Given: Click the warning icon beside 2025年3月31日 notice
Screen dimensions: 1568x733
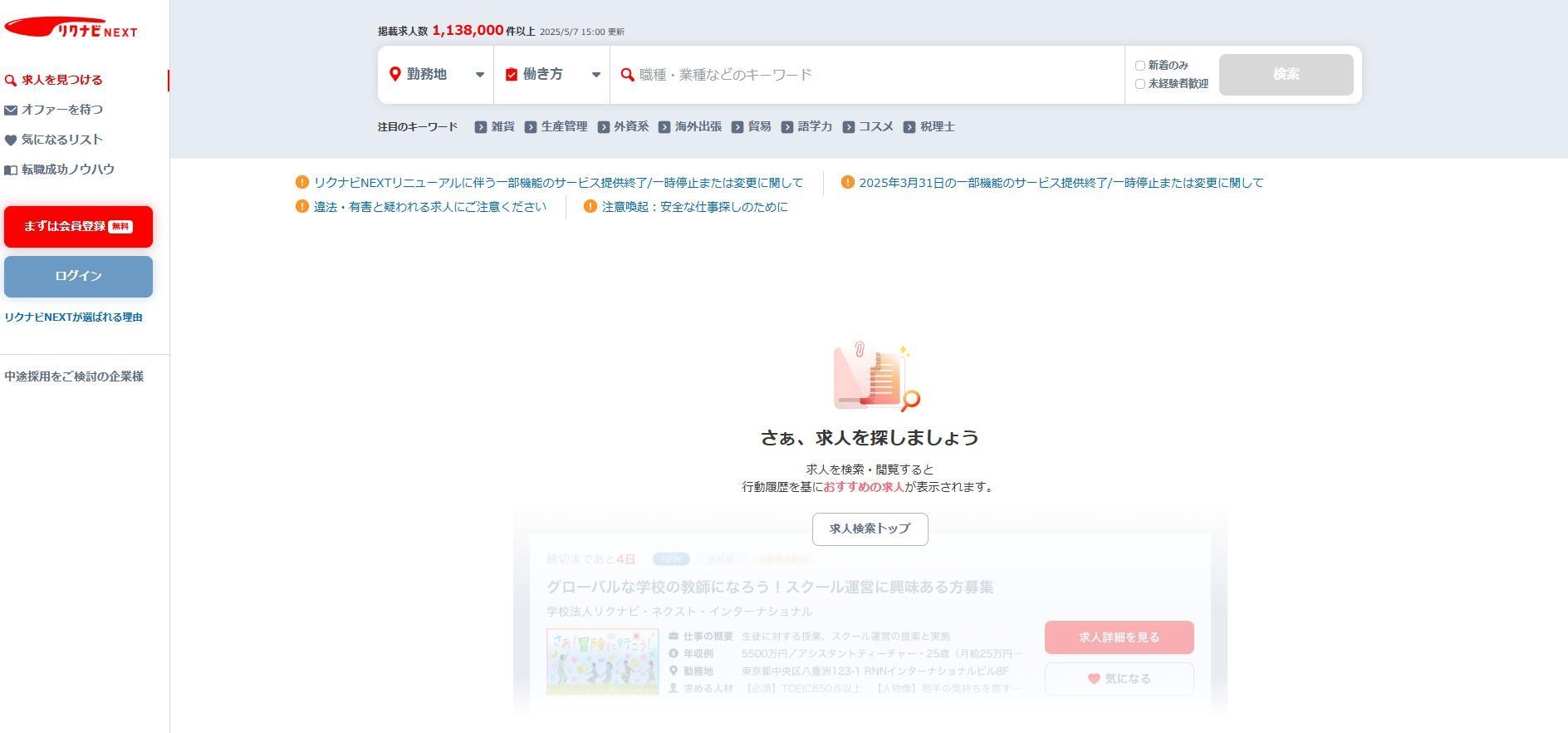Looking at the screenshot, I should coord(848,182).
